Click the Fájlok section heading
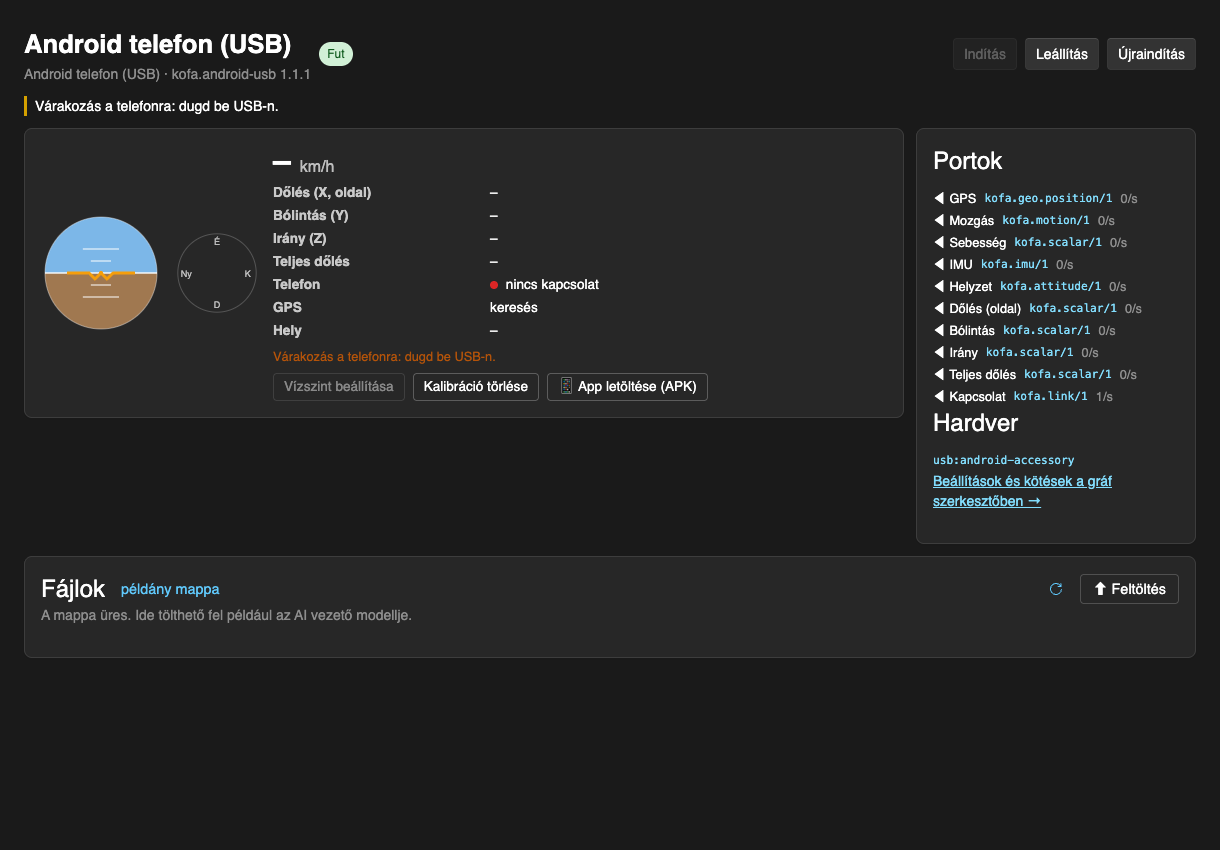The width and height of the screenshot is (1220, 850). pyautogui.click(x=73, y=589)
